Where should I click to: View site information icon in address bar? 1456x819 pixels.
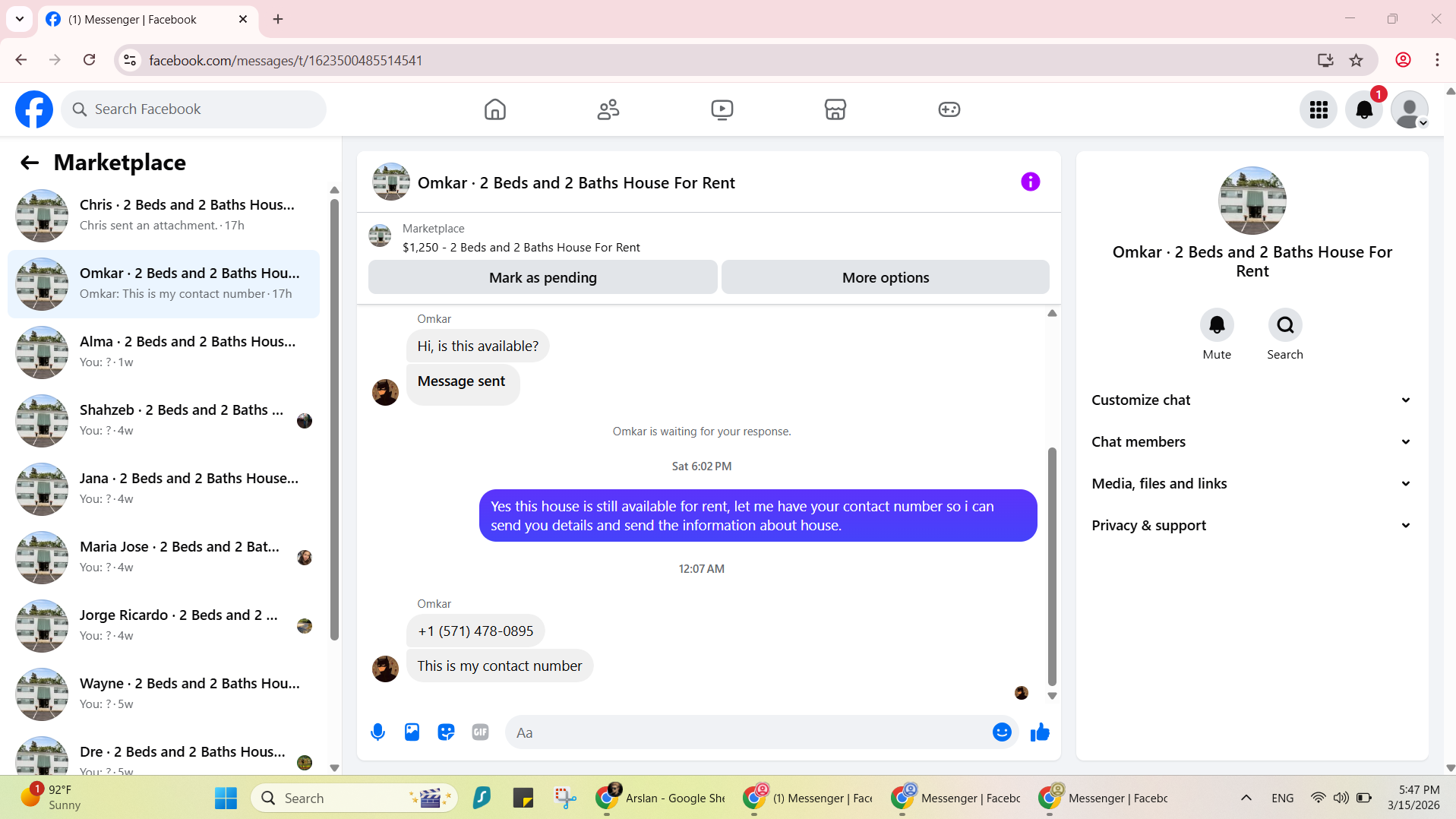pos(130,60)
